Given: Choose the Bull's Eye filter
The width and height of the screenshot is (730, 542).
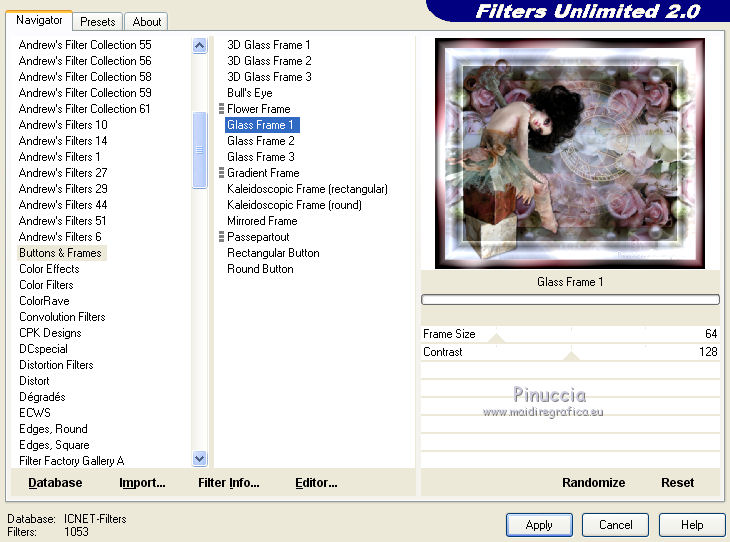Looking at the screenshot, I should coord(250,93).
